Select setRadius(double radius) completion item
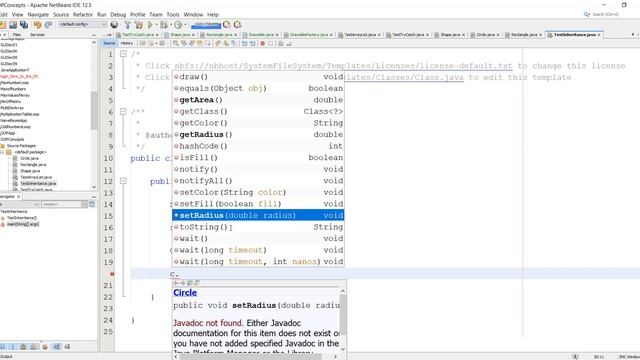The height and width of the screenshot is (360, 640). (x=258, y=216)
